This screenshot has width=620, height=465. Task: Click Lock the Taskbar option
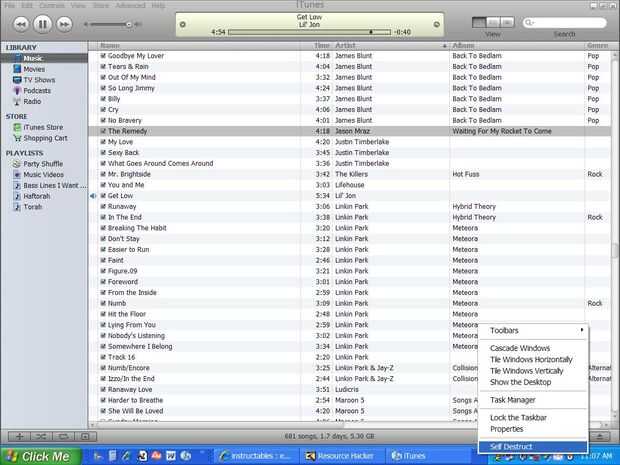click(x=533, y=418)
